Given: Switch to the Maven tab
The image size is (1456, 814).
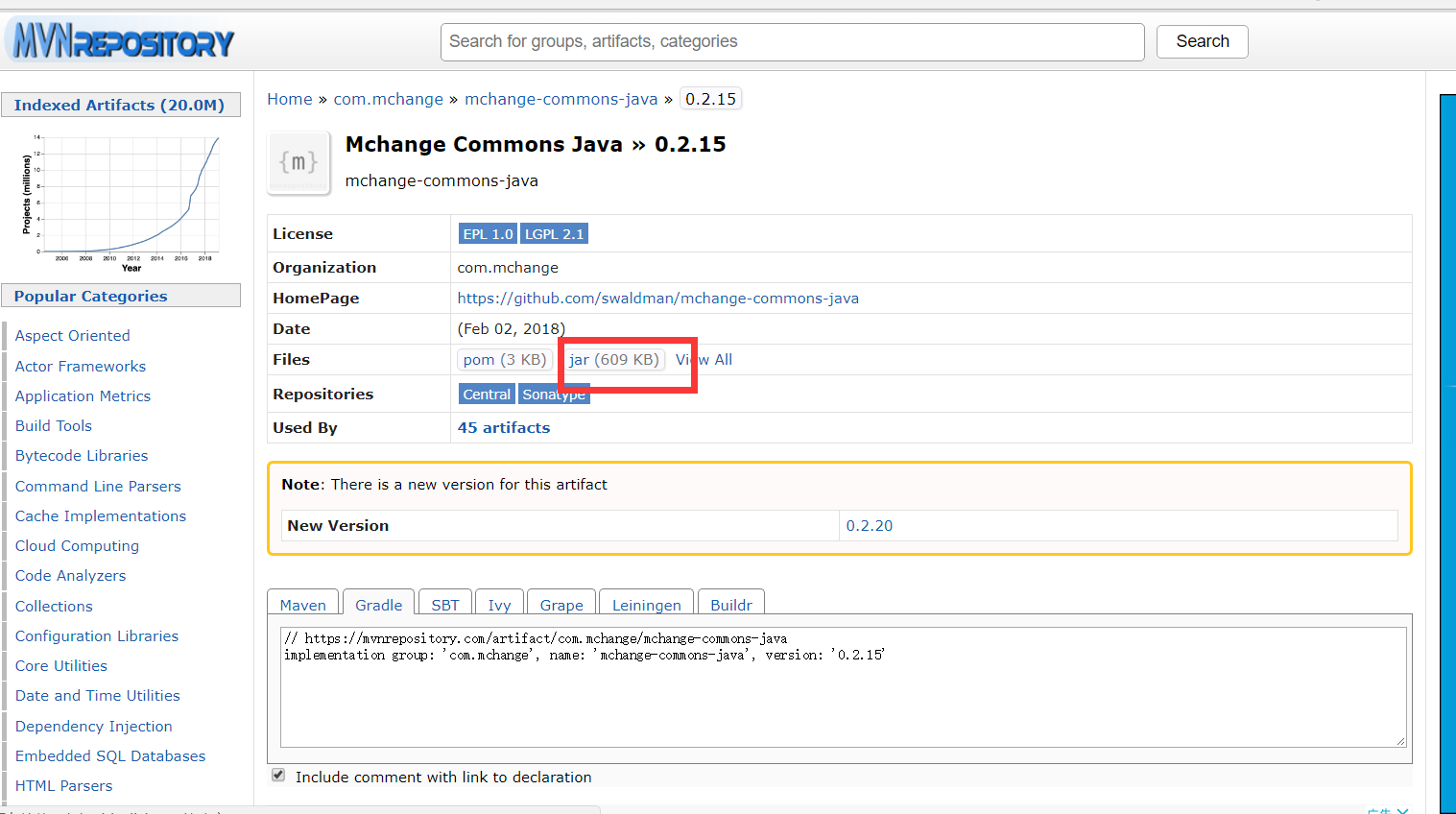Looking at the screenshot, I should (303, 604).
